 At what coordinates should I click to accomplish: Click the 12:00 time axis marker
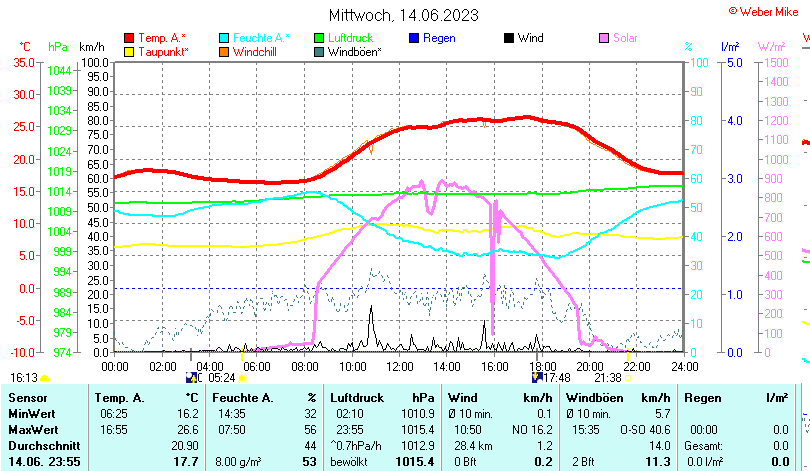click(x=399, y=365)
